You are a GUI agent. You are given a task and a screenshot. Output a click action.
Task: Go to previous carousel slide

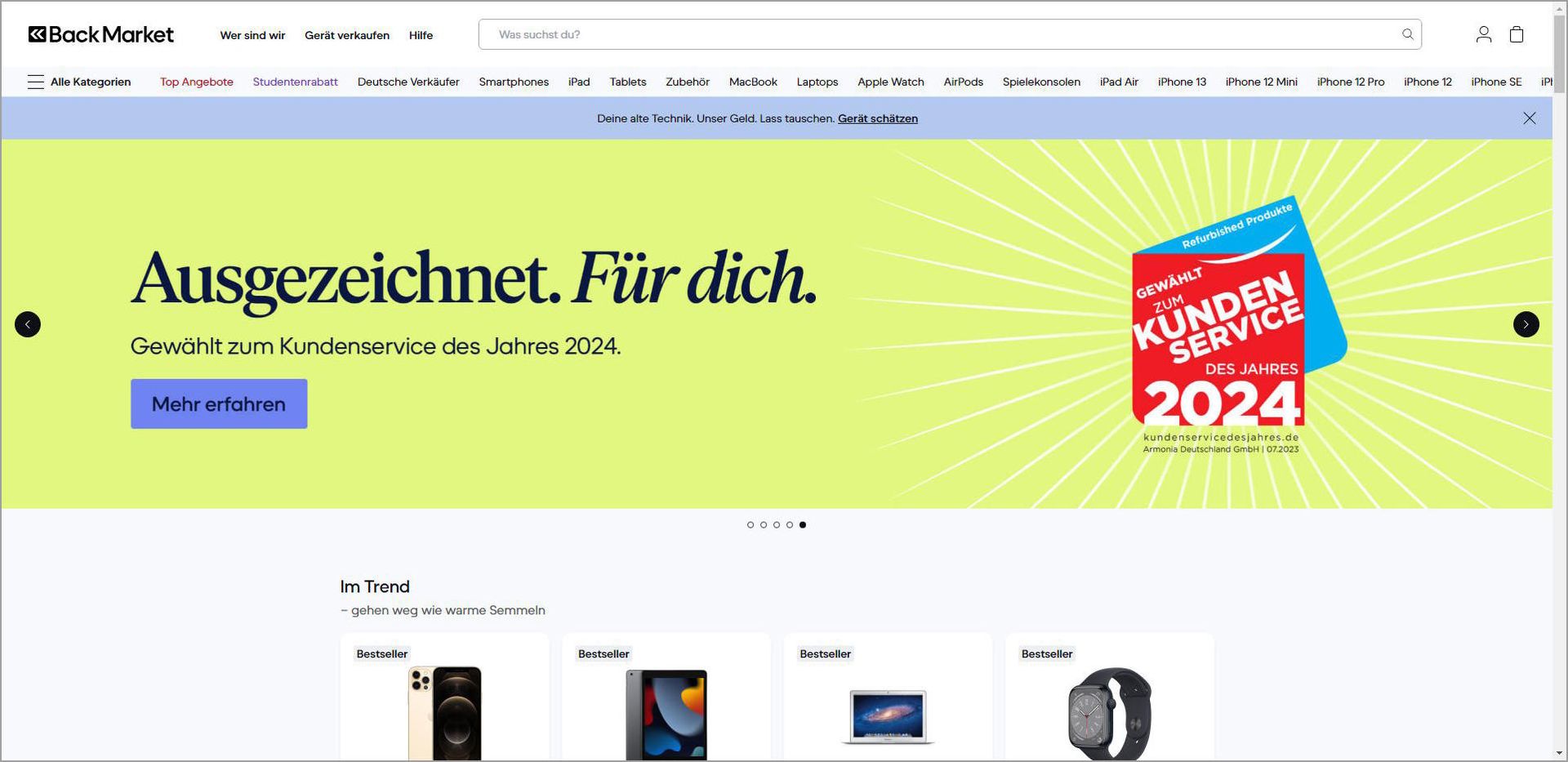tap(28, 324)
